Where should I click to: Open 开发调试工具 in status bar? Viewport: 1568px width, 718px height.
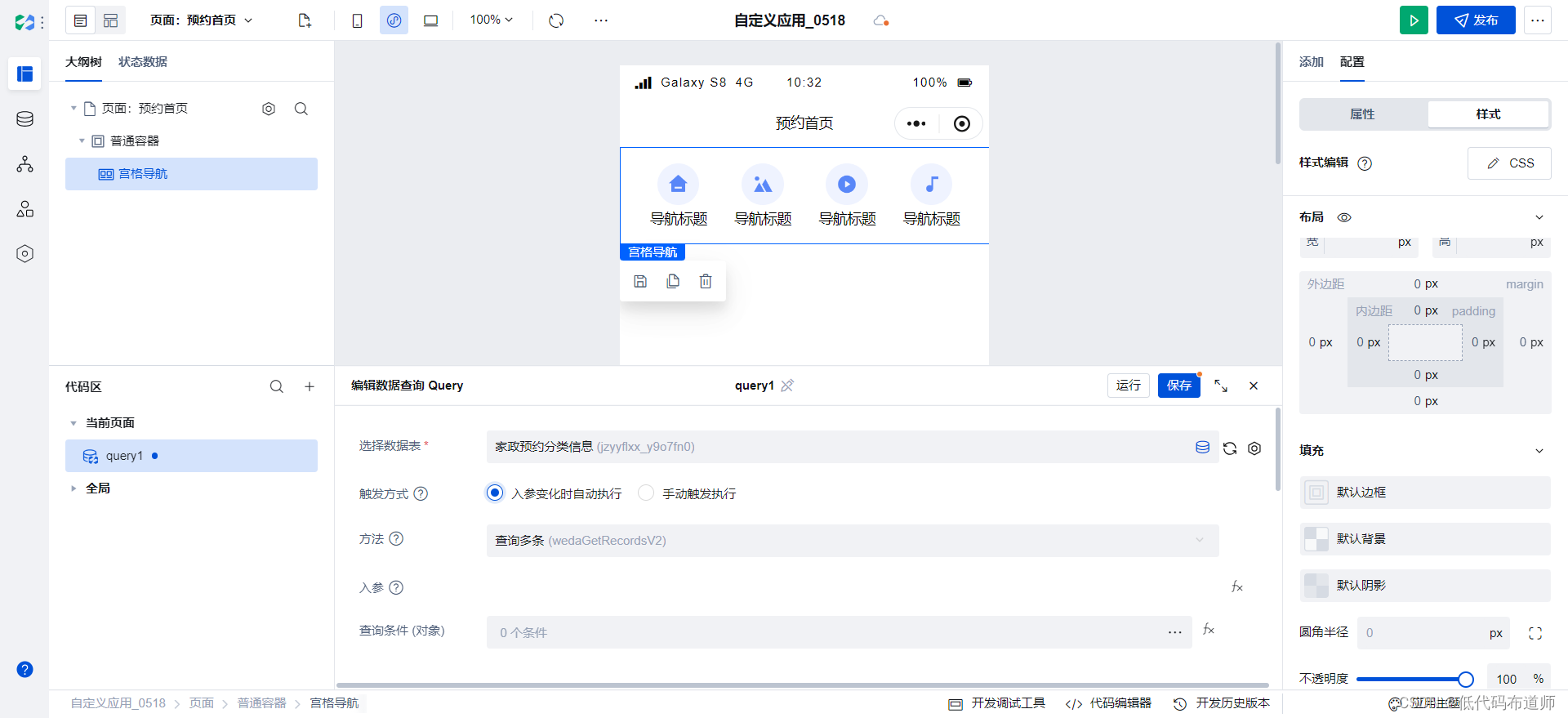(x=997, y=703)
